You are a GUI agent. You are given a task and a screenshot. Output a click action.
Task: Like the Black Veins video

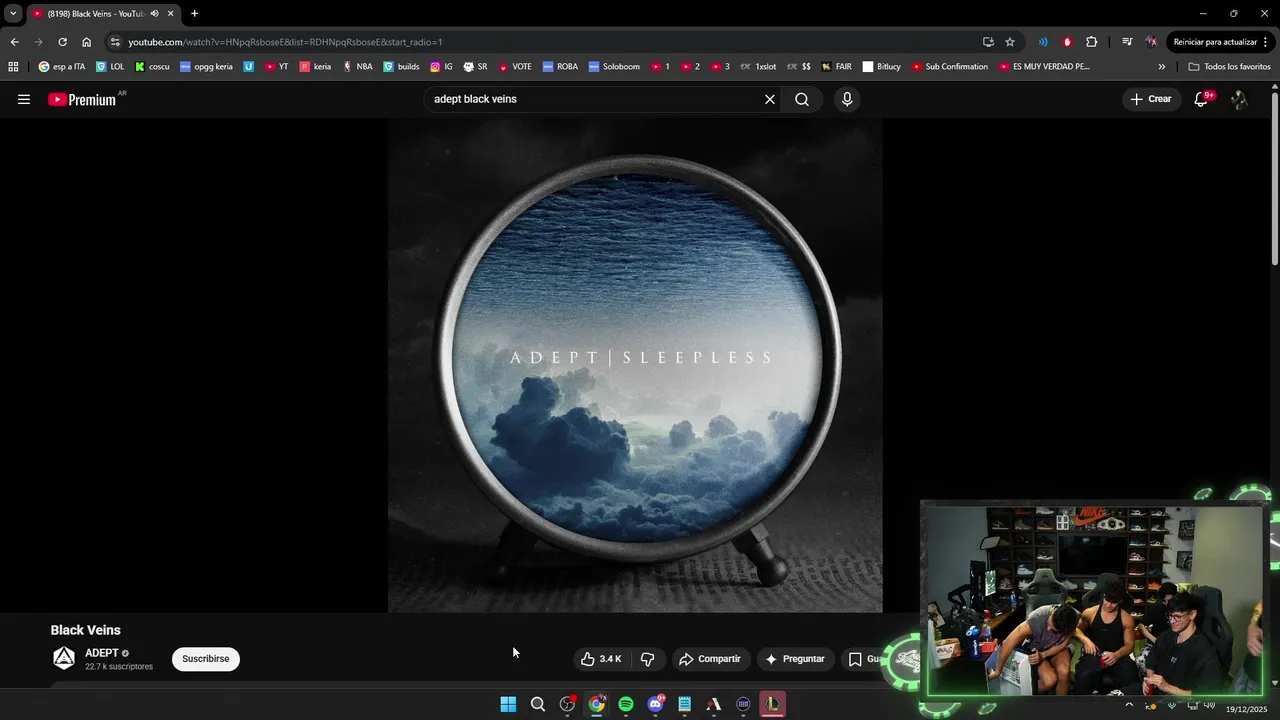(x=601, y=659)
